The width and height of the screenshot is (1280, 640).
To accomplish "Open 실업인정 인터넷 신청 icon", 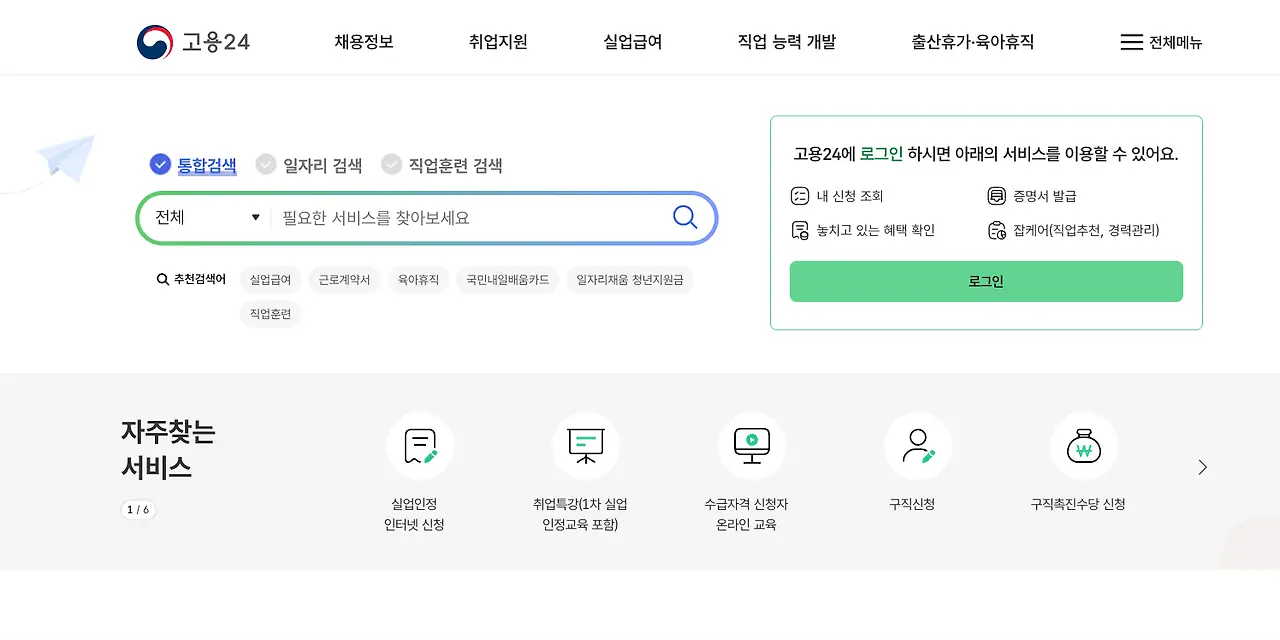I will (420, 446).
